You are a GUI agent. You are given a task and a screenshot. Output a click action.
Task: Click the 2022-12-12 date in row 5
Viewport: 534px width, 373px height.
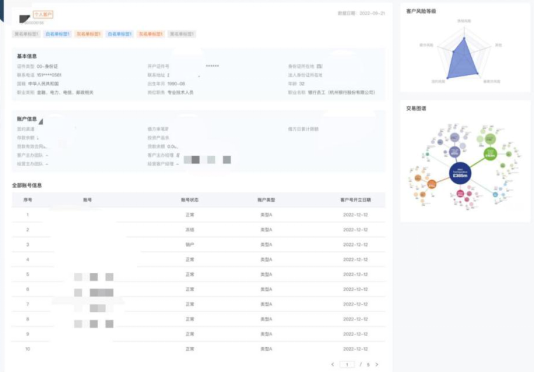[x=356, y=275]
